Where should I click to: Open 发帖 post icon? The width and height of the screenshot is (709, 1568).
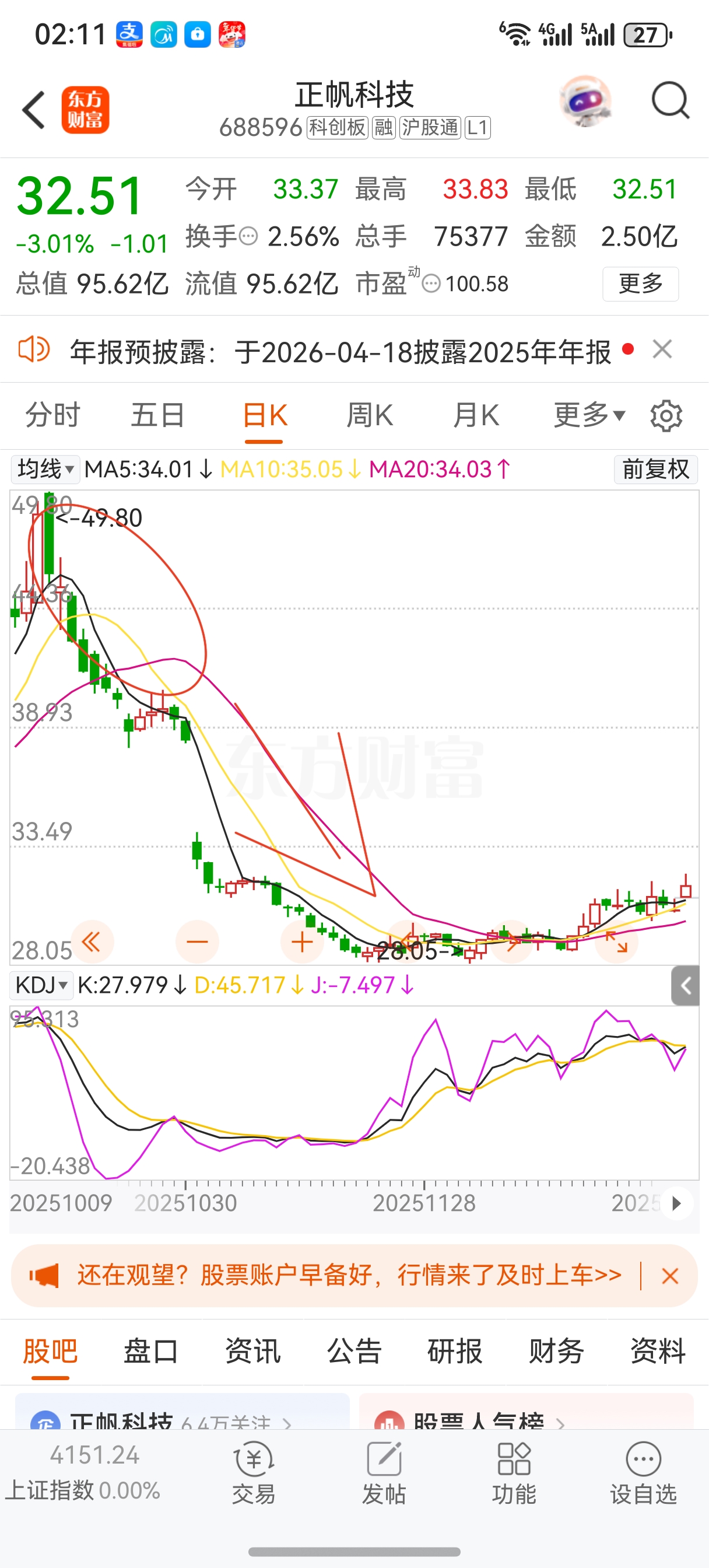[x=384, y=1473]
